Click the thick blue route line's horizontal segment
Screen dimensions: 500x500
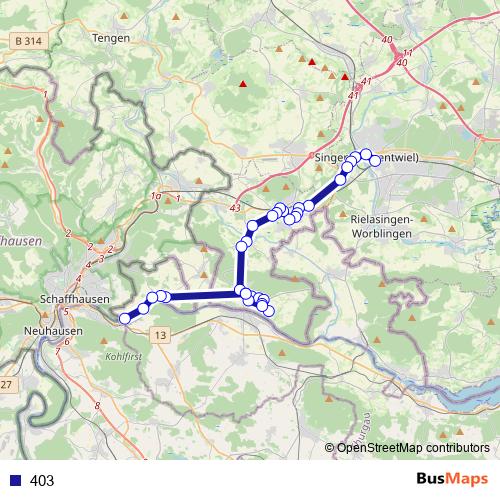202,295
